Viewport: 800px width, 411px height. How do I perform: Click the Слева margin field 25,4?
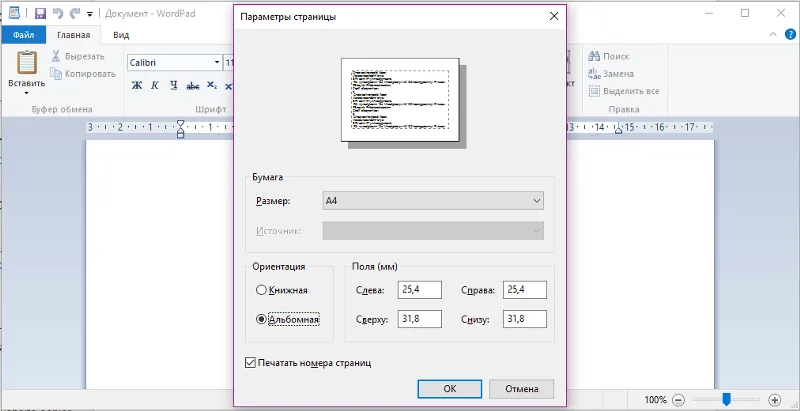(x=420, y=290)
